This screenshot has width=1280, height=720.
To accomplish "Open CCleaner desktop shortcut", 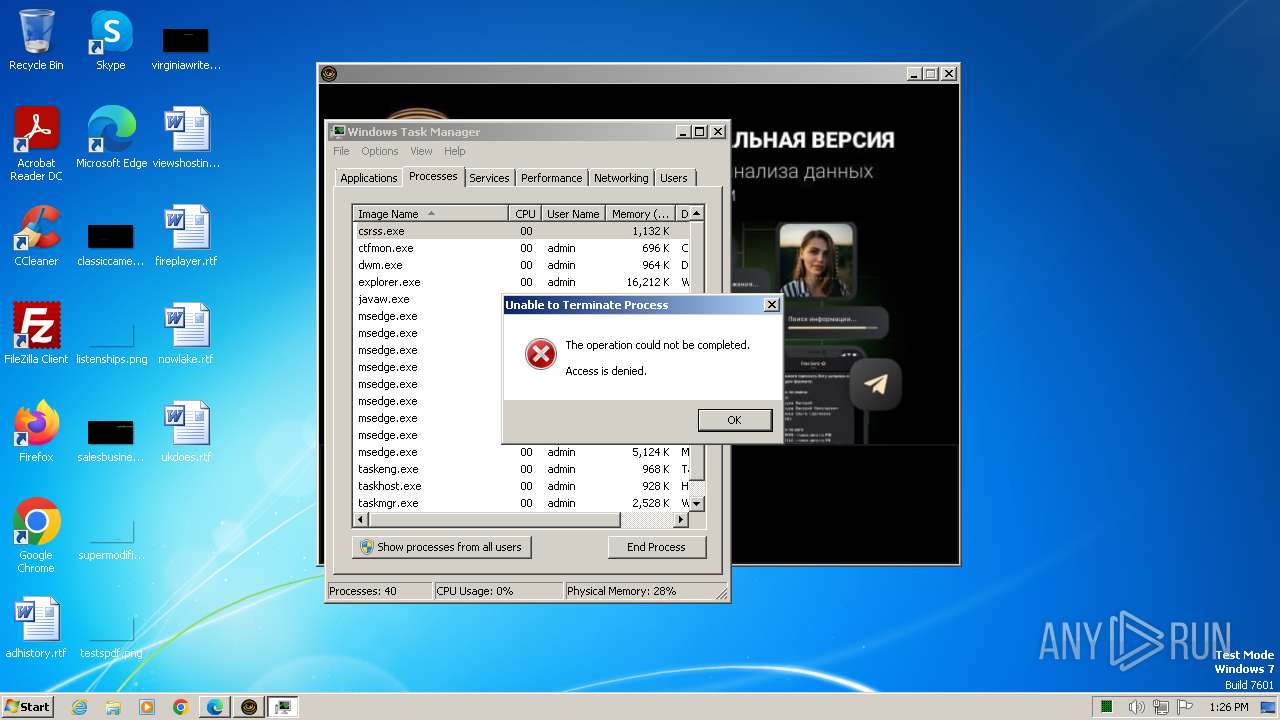I will 36,236.
